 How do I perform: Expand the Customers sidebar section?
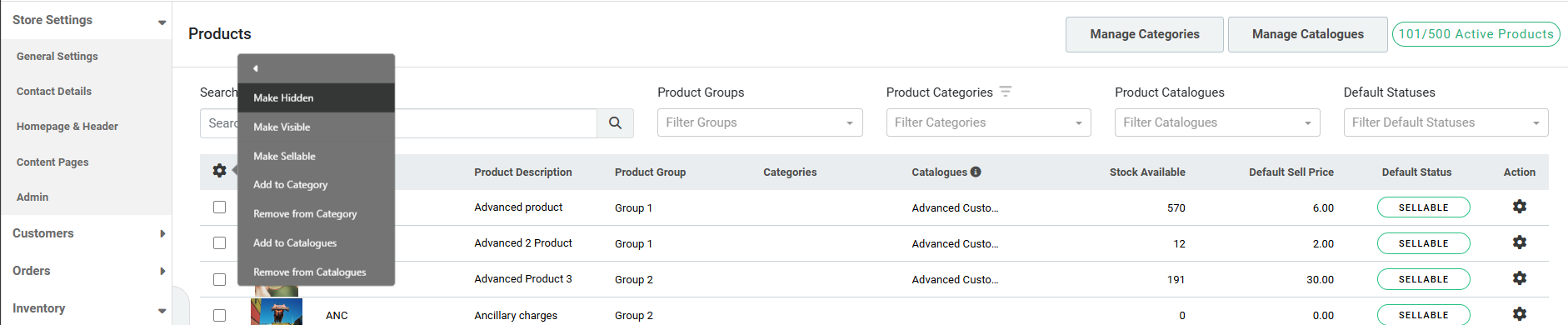click(86, 233)
